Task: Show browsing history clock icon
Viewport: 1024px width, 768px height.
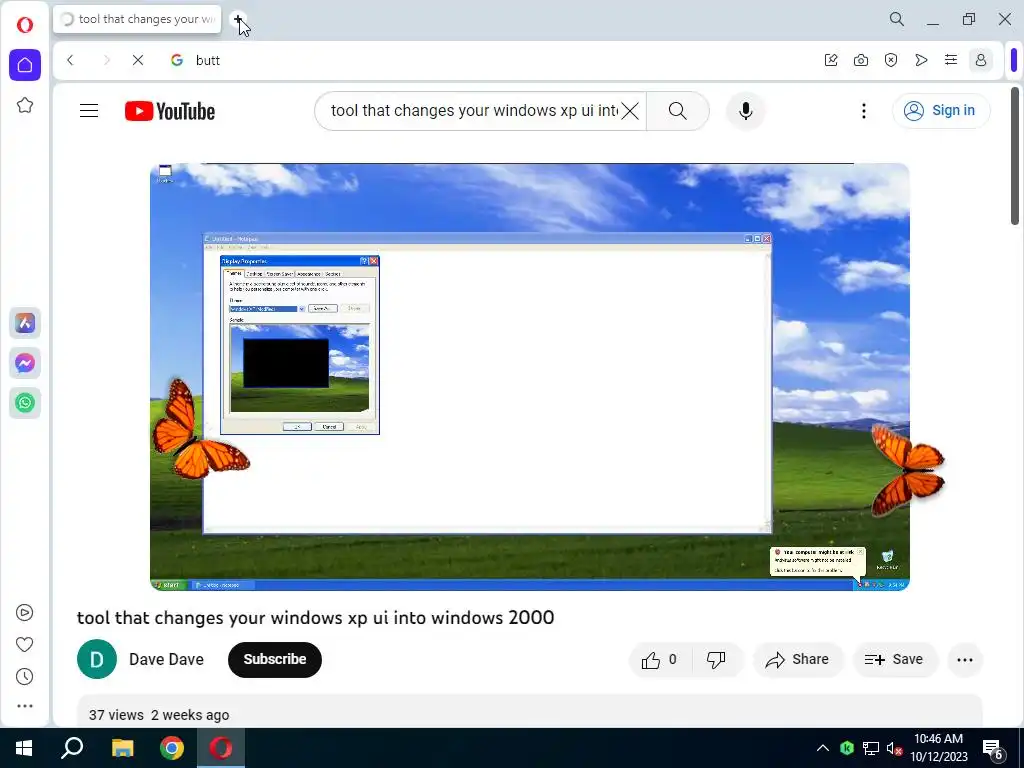Action: (25, 677)
